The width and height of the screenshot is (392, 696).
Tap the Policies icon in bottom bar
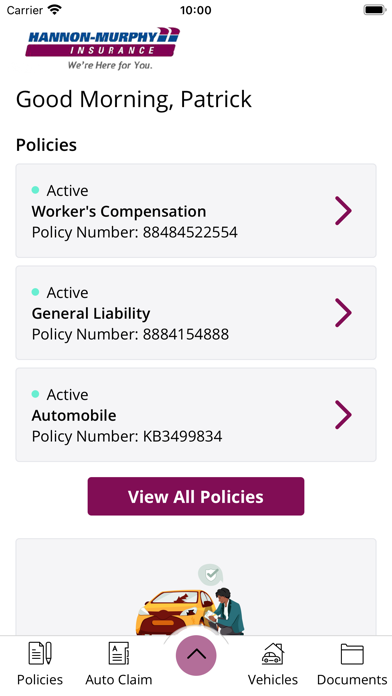(40, 653)
